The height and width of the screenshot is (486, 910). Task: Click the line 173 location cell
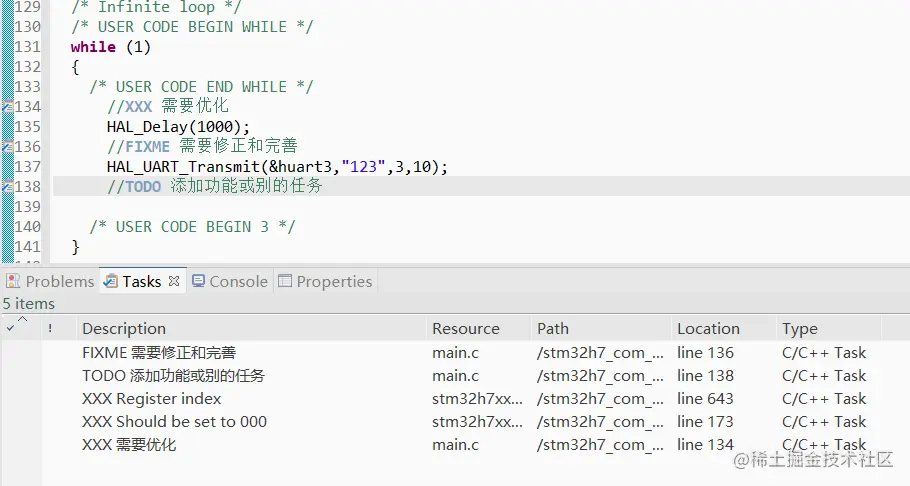[705, 422]
